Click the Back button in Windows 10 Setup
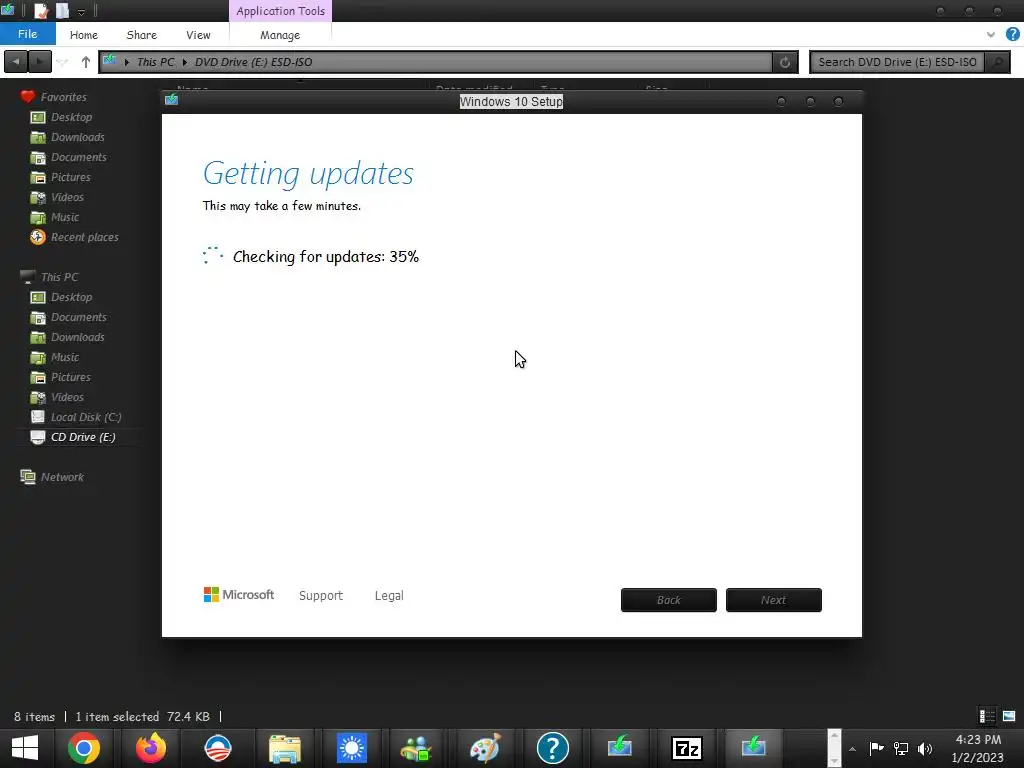Image resolution: width=1024 pixels, height=768 pixels. click(669, 600)
